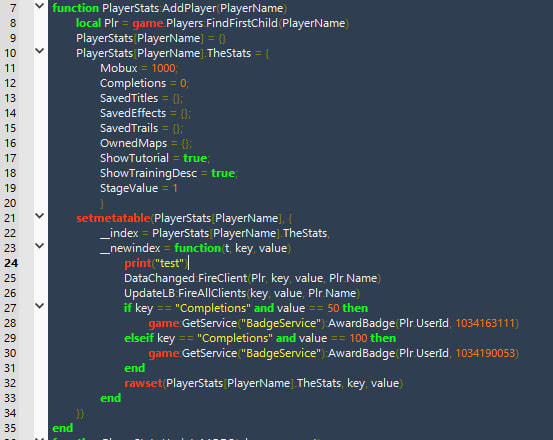Click the word setmetatable
This screenshot has width=553, height=440.
click(x=113, y=218)
